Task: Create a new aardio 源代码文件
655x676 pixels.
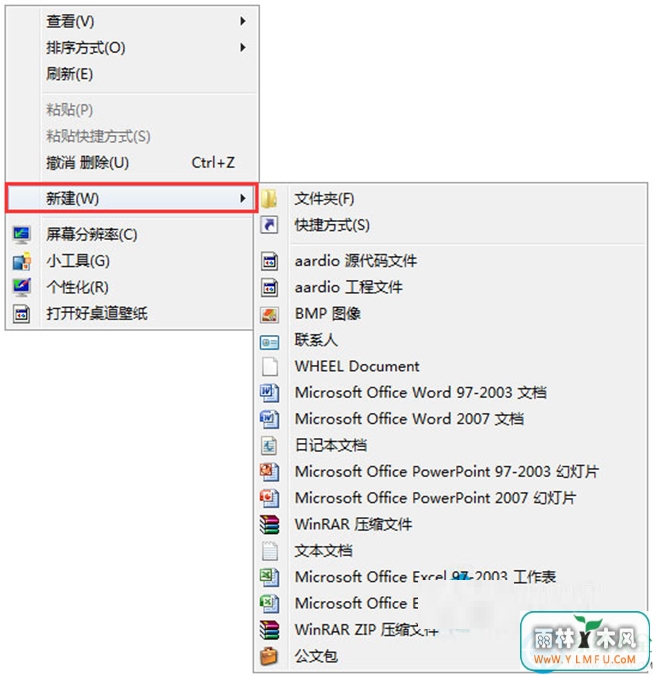Action: click(451, 261)
